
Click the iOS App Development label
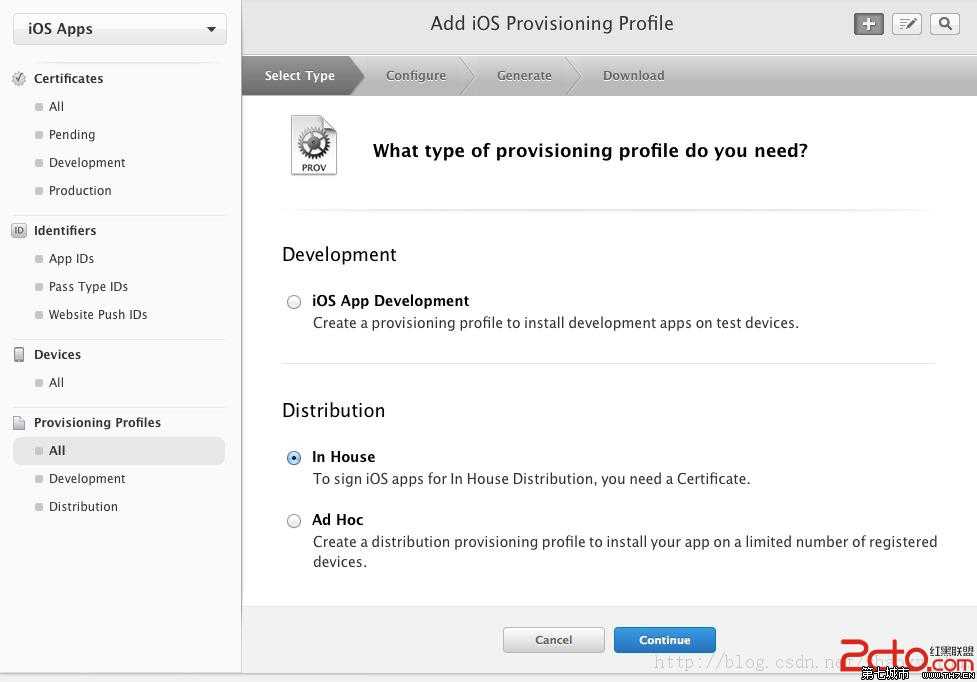tap(390, 301)
